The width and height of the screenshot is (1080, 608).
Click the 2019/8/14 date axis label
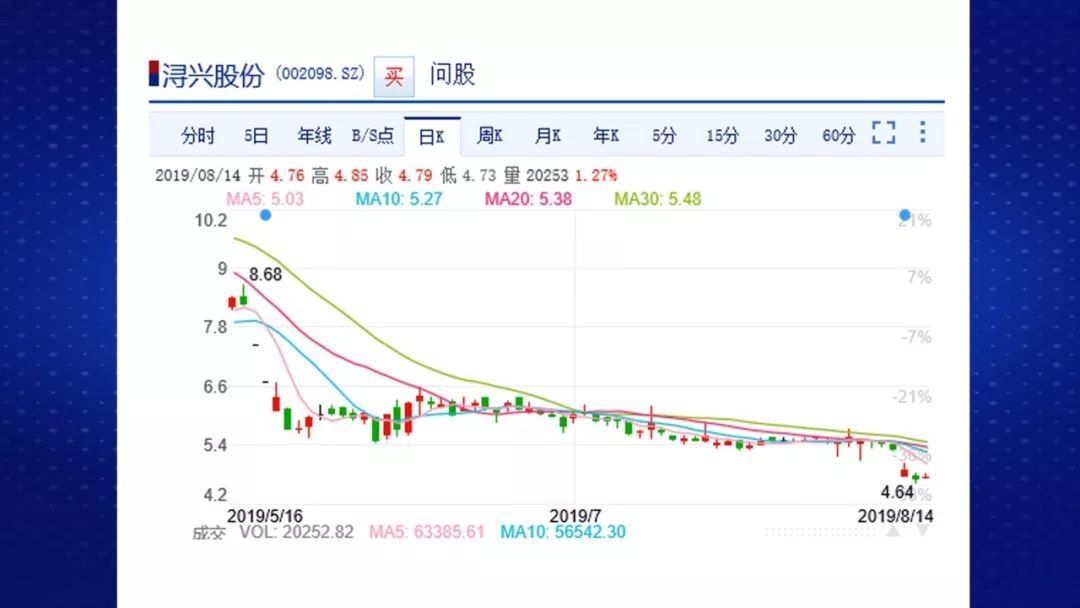click(x=895, y=516)
